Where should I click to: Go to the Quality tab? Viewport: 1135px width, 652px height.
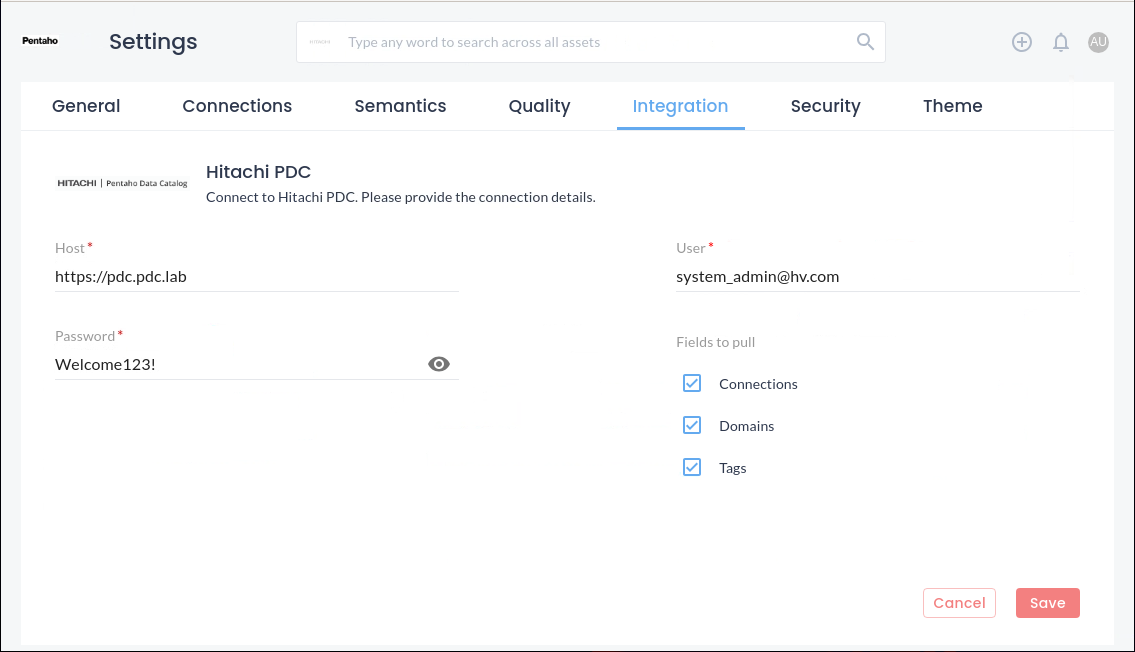[x=539, y=106]
